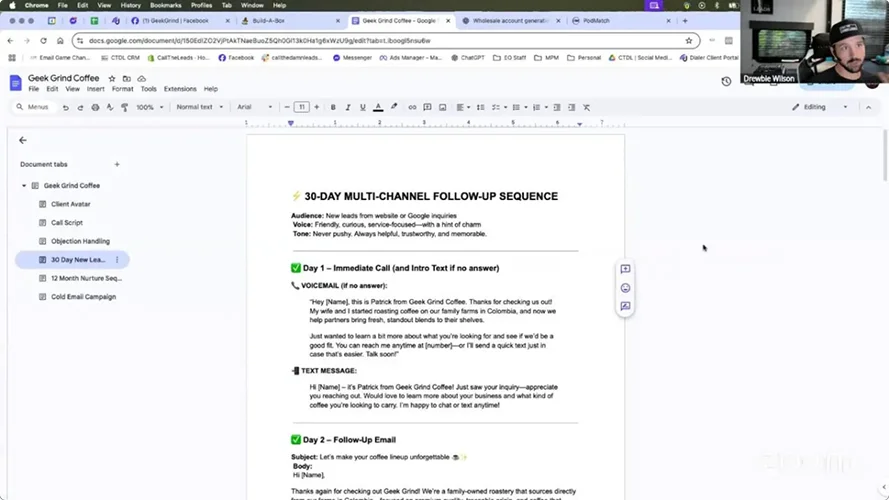This screenshot has height=500, width=889.
Task: Open the 12 Month Nurture Seq tab
Action: point(86,278)
